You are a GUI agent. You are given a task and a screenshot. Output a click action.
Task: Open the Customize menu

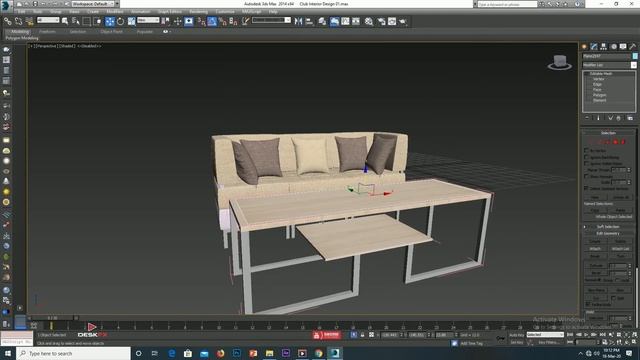tap(225, 12)
